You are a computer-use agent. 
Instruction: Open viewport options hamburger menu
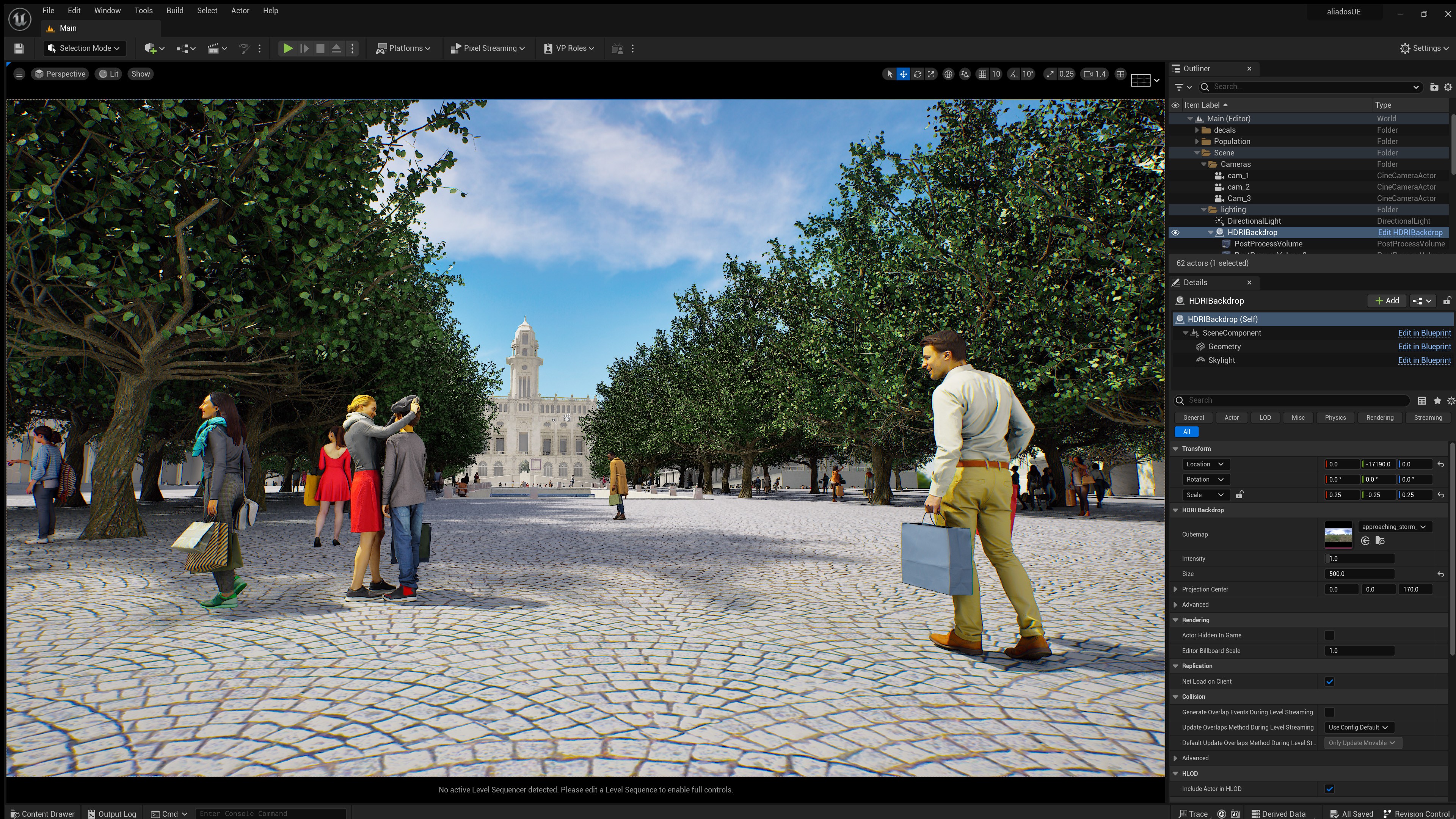pos(19,74)
